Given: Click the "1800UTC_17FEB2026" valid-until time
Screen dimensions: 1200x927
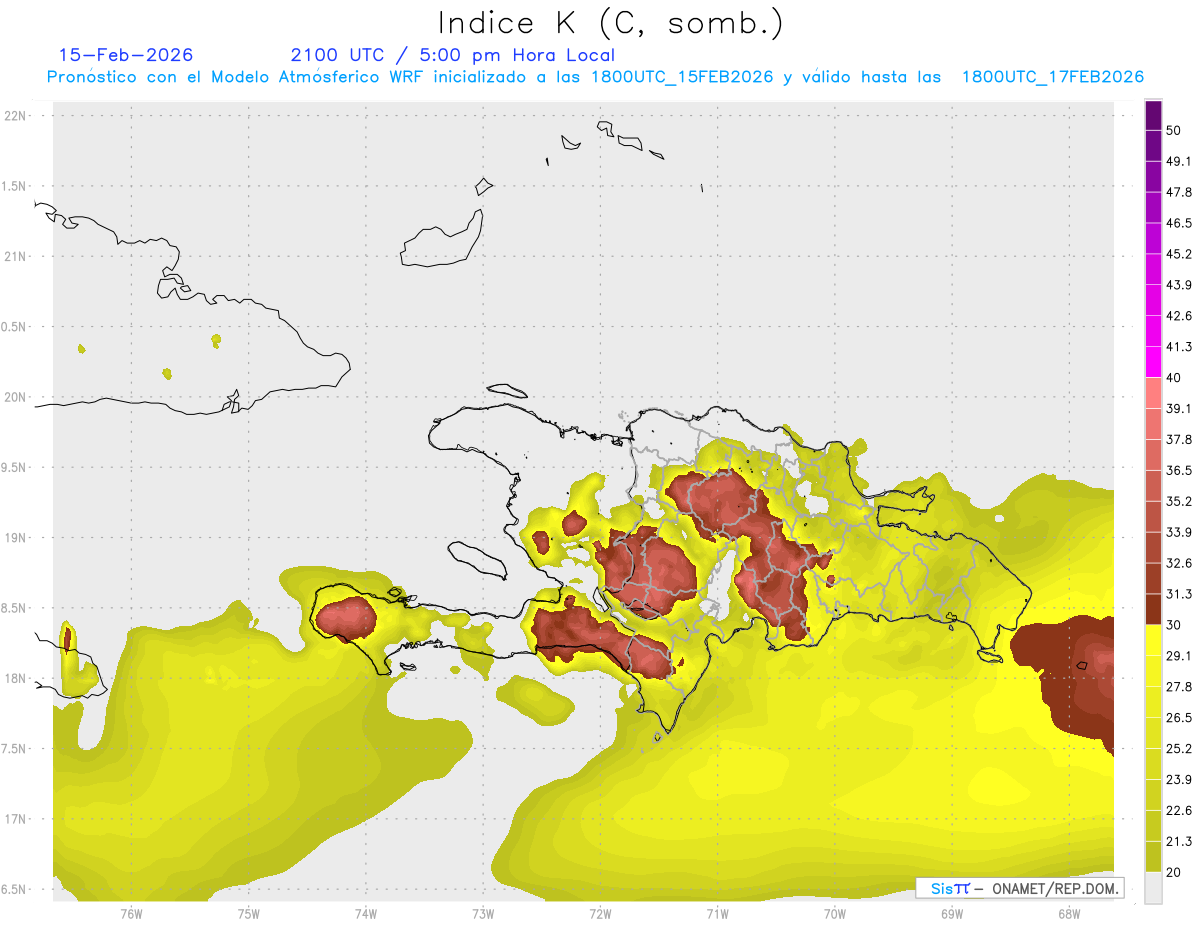Looking at the screenshot, I should click(1053, 77).
